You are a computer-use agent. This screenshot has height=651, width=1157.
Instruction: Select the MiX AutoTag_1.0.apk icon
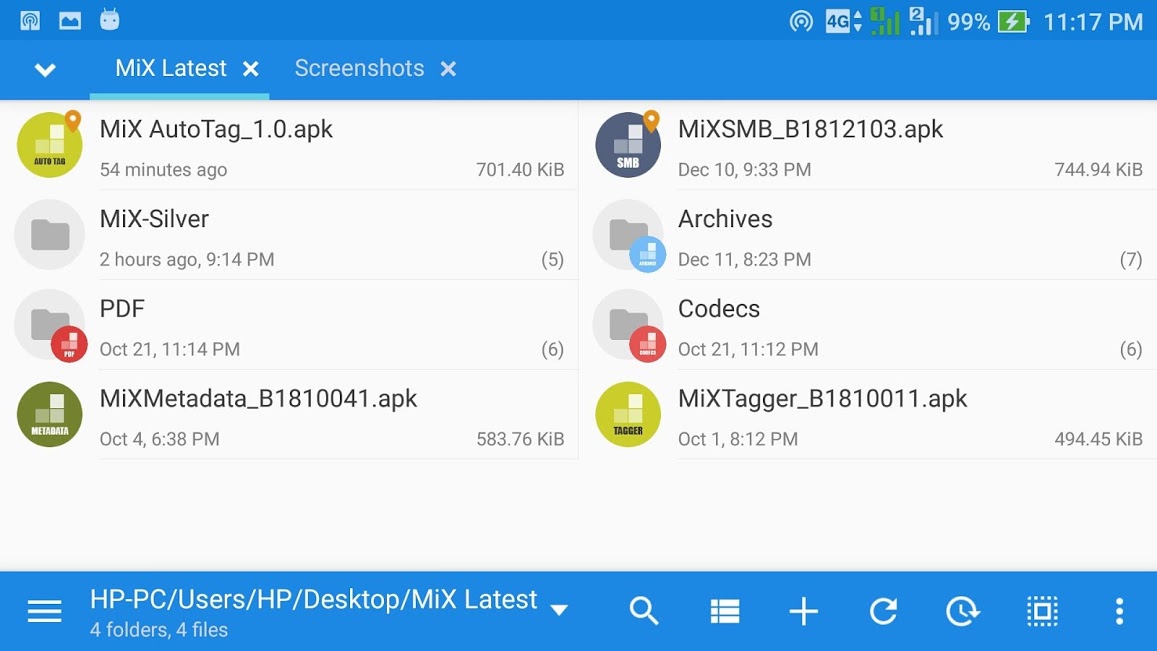(x=49, y=144)
